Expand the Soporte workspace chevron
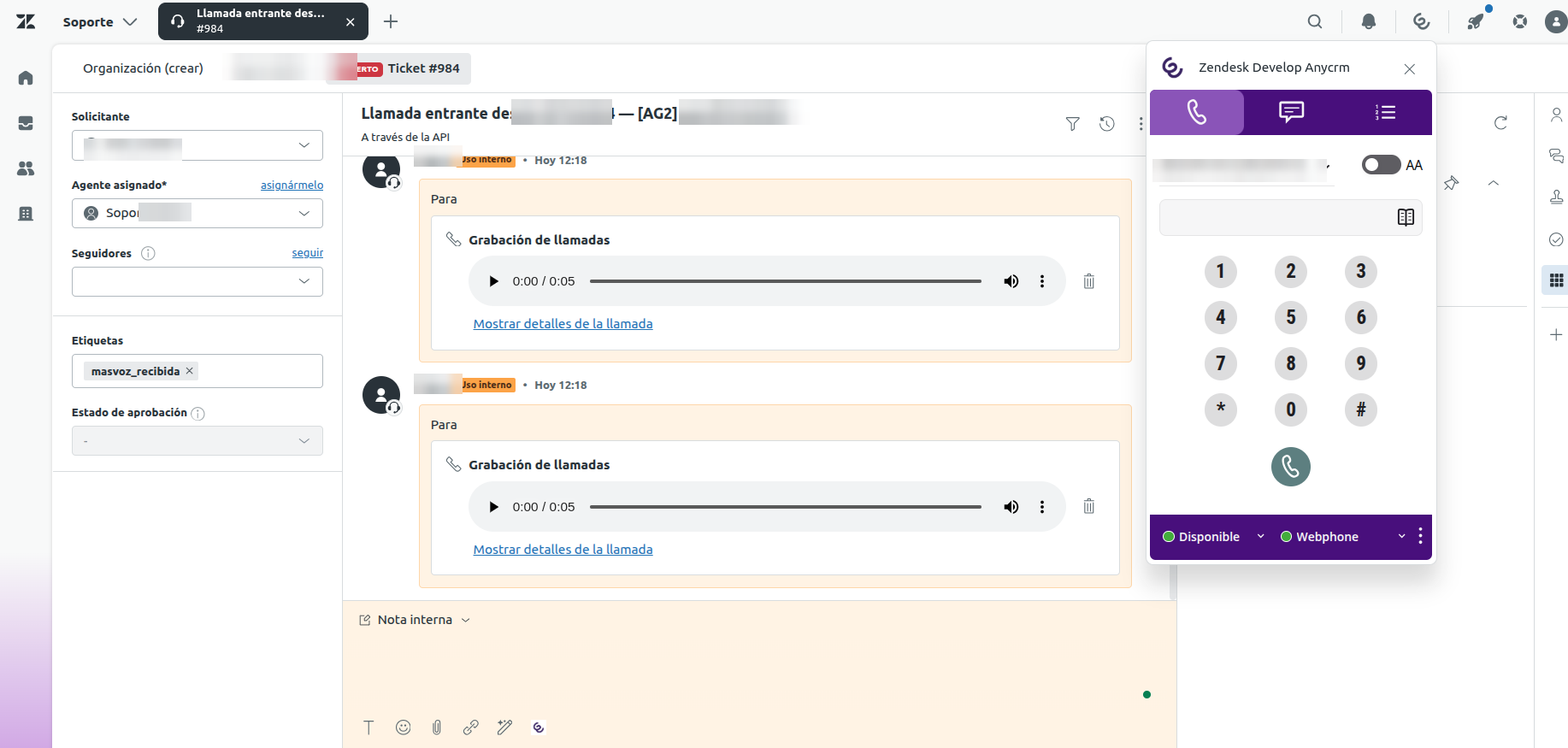The height and width of the screenshot is (748, 1568). click(130, 22)
